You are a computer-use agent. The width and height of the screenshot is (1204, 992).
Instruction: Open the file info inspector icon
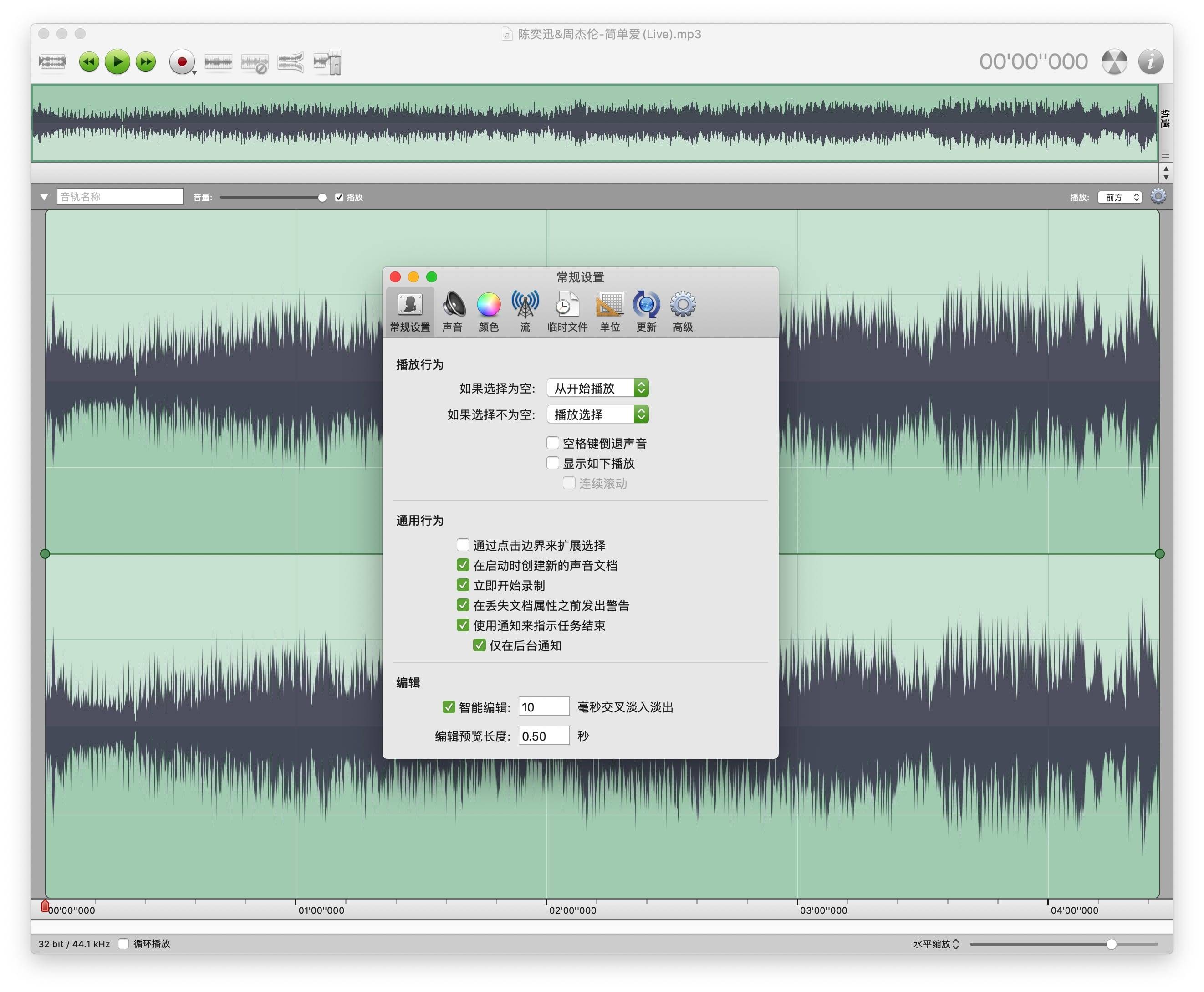coord(1150,61)
